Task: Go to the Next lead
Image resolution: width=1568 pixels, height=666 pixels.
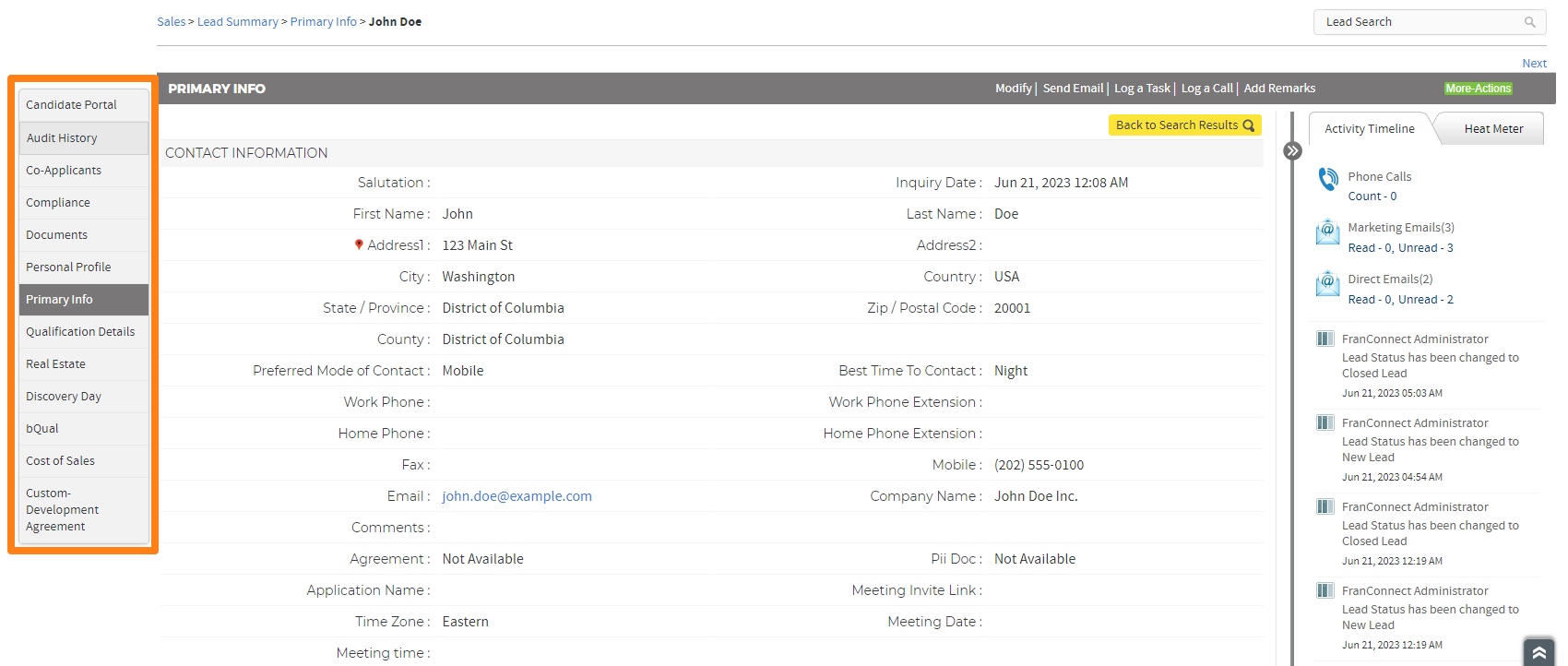Action: click(x=1534, y=64)
